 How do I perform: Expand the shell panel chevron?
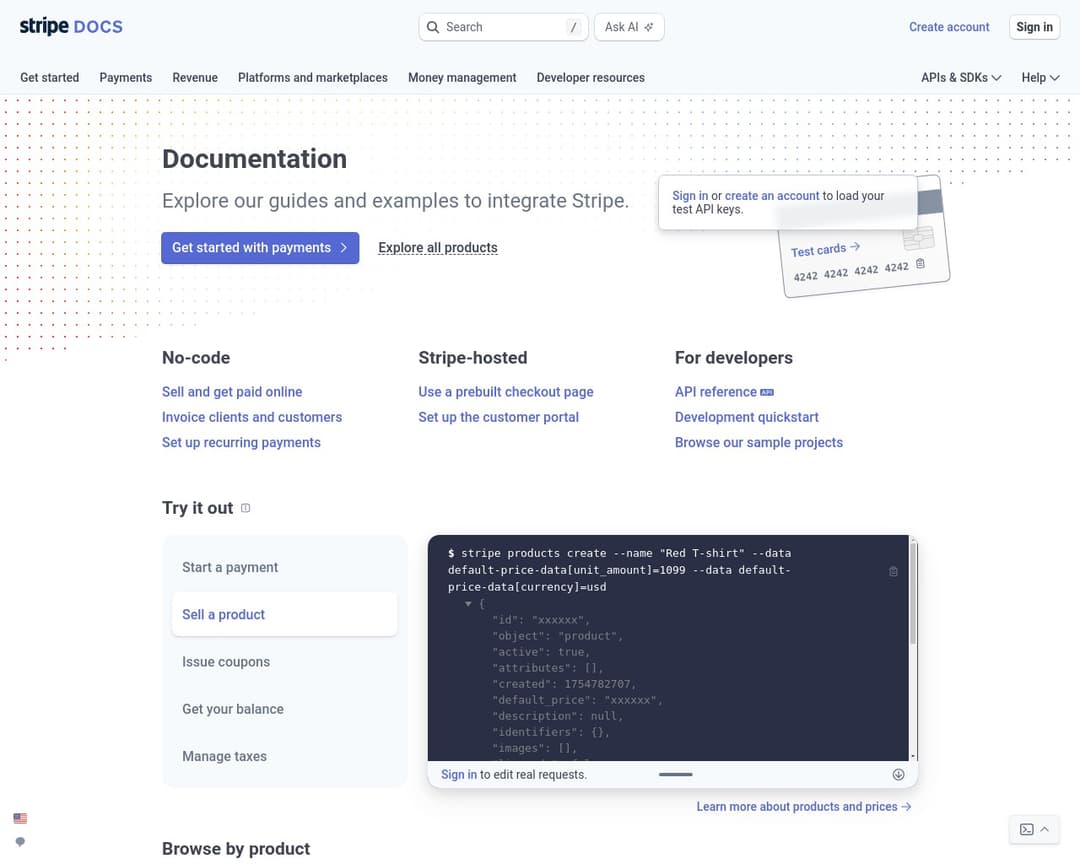pos(1044,830)
